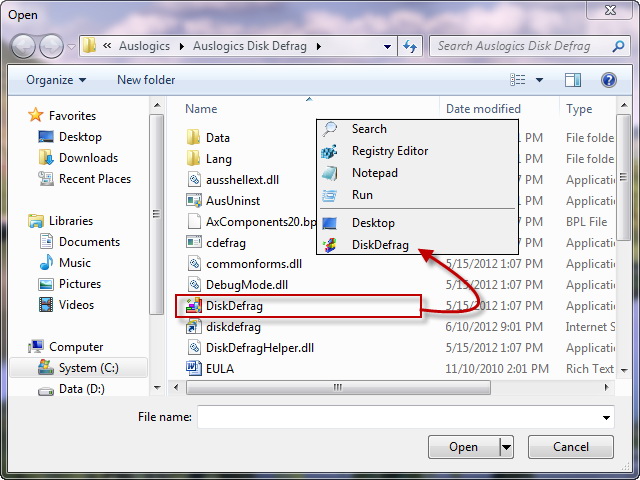Click the refresh button beside address bar
Image resolution: width=640 pixels, height=480 pixels.
(410, 46)
